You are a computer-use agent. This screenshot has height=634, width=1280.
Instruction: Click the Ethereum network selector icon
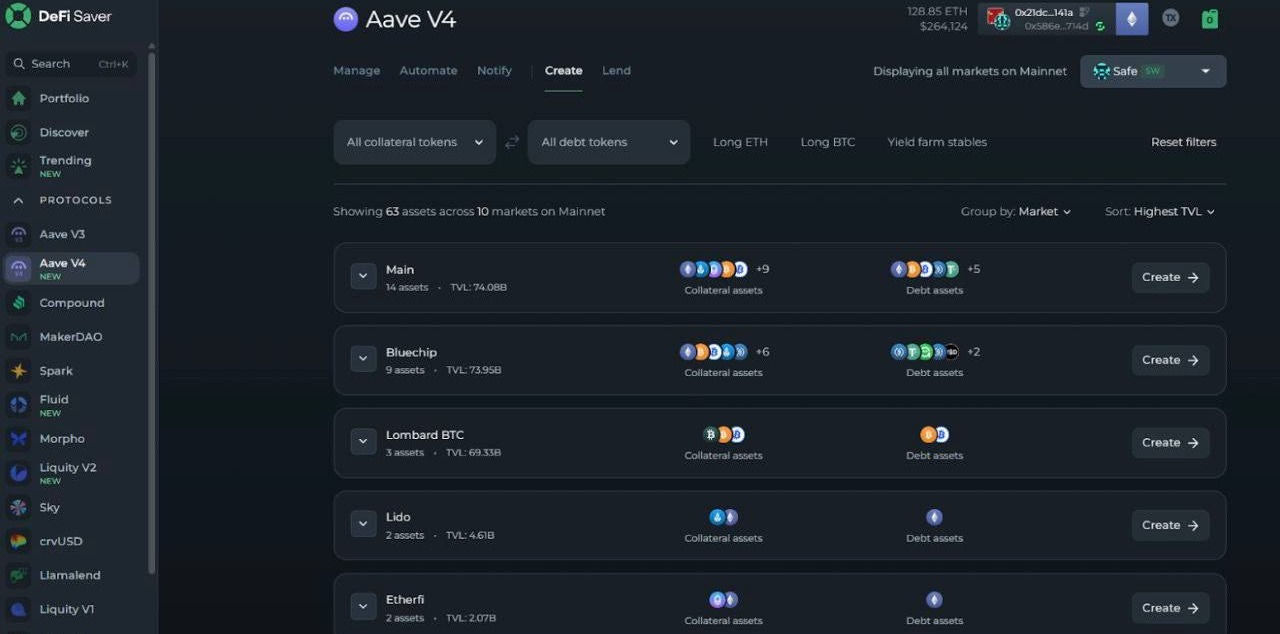pos(1132,18)
